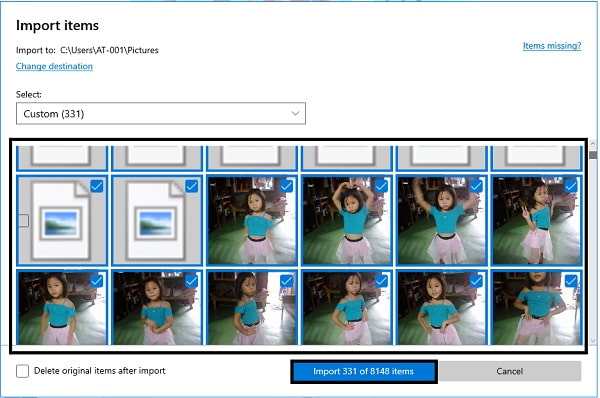Screen dimensions: 600x398
Task: Uncheck the second placeholder image in middle row
Action: click(191, 186)
